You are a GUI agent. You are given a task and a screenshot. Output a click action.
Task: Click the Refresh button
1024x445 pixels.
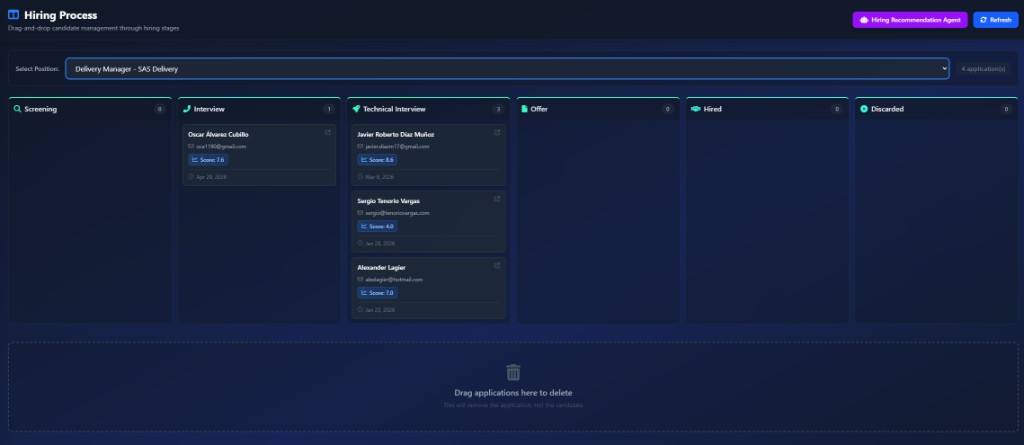tap(995, 20)
